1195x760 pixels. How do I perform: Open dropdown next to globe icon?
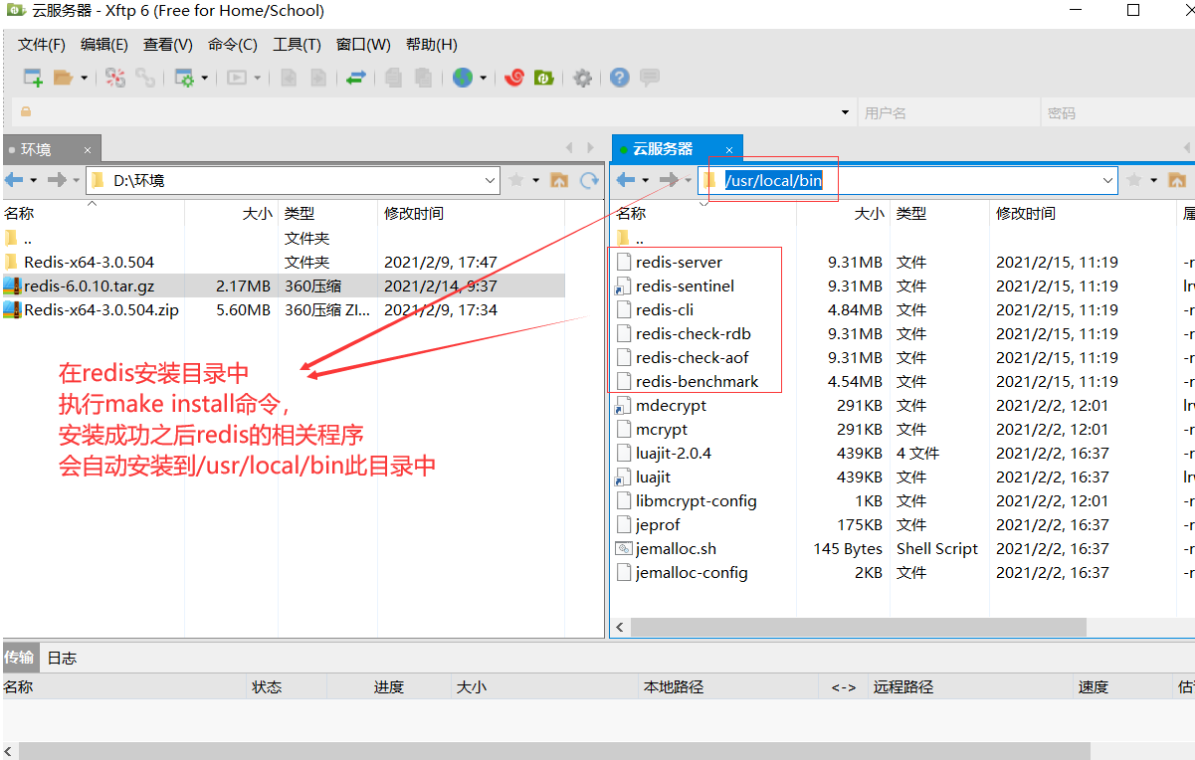pyautogui.click(x=483, y=78)
